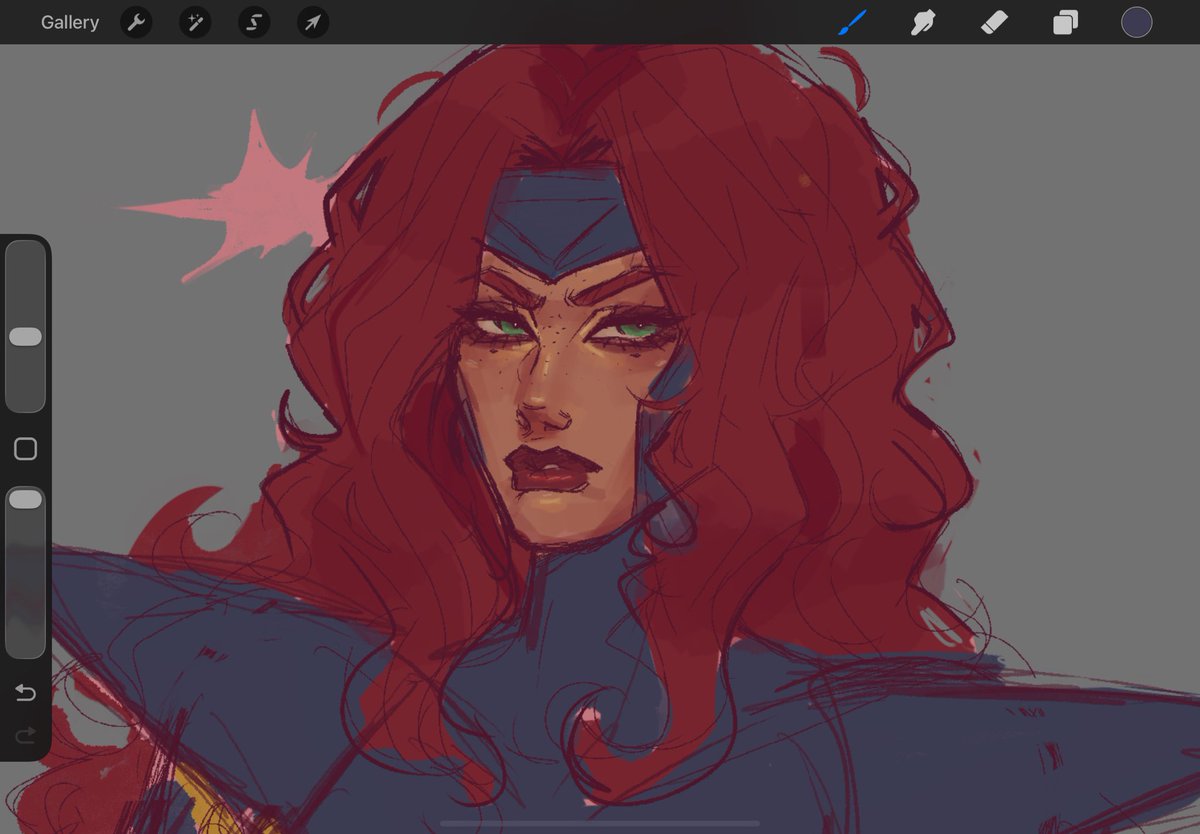Open the Layers panel
The height and width of the screenshot is (834, 1200).
point(1064,22)
